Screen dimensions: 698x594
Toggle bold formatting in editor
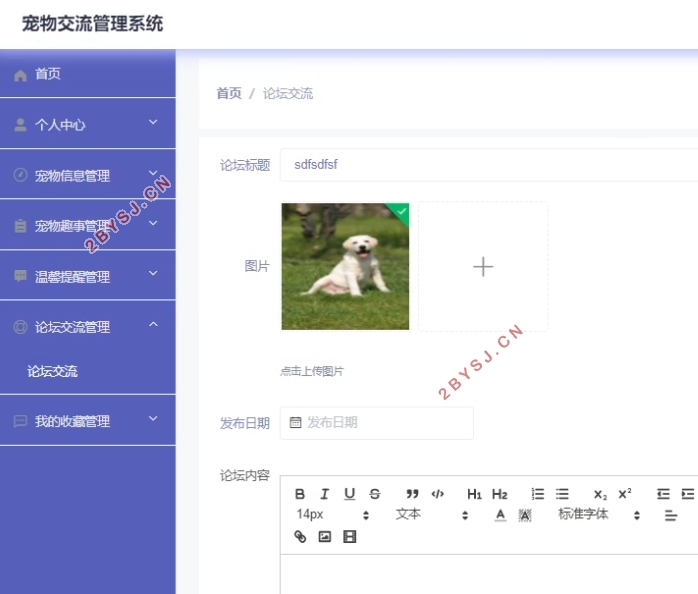pos(300,494)
